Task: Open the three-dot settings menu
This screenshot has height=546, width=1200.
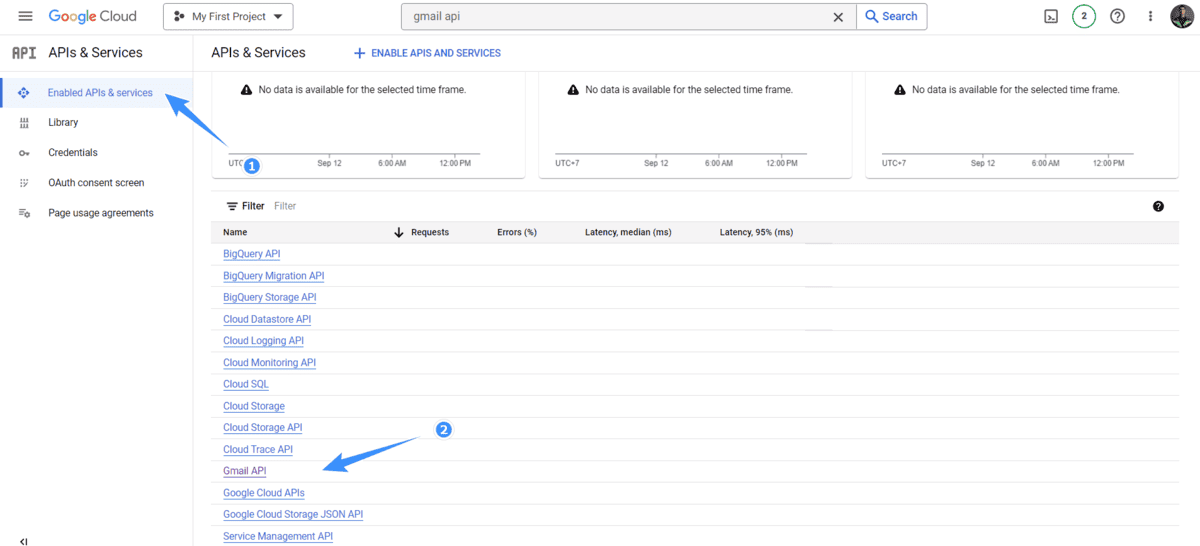Action: click(1151, 16)
